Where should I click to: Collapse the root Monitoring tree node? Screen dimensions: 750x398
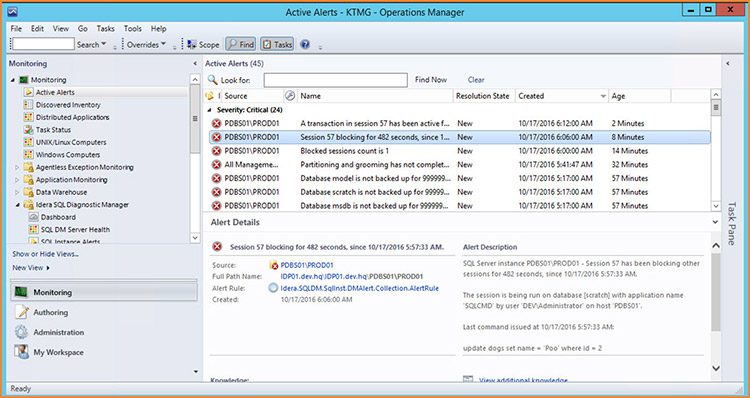[x=13, y=80]
